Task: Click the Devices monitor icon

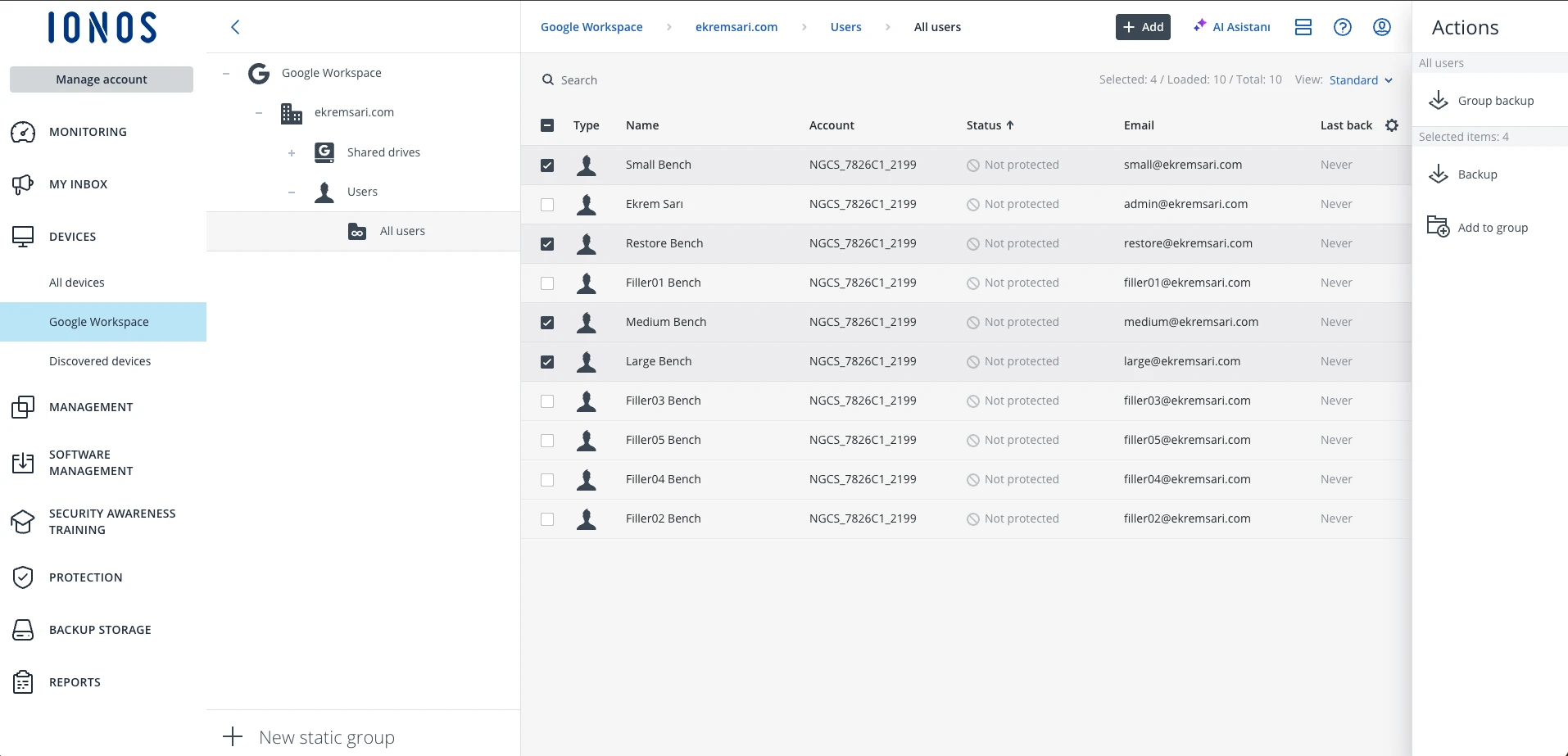Action: pos(23,237)
